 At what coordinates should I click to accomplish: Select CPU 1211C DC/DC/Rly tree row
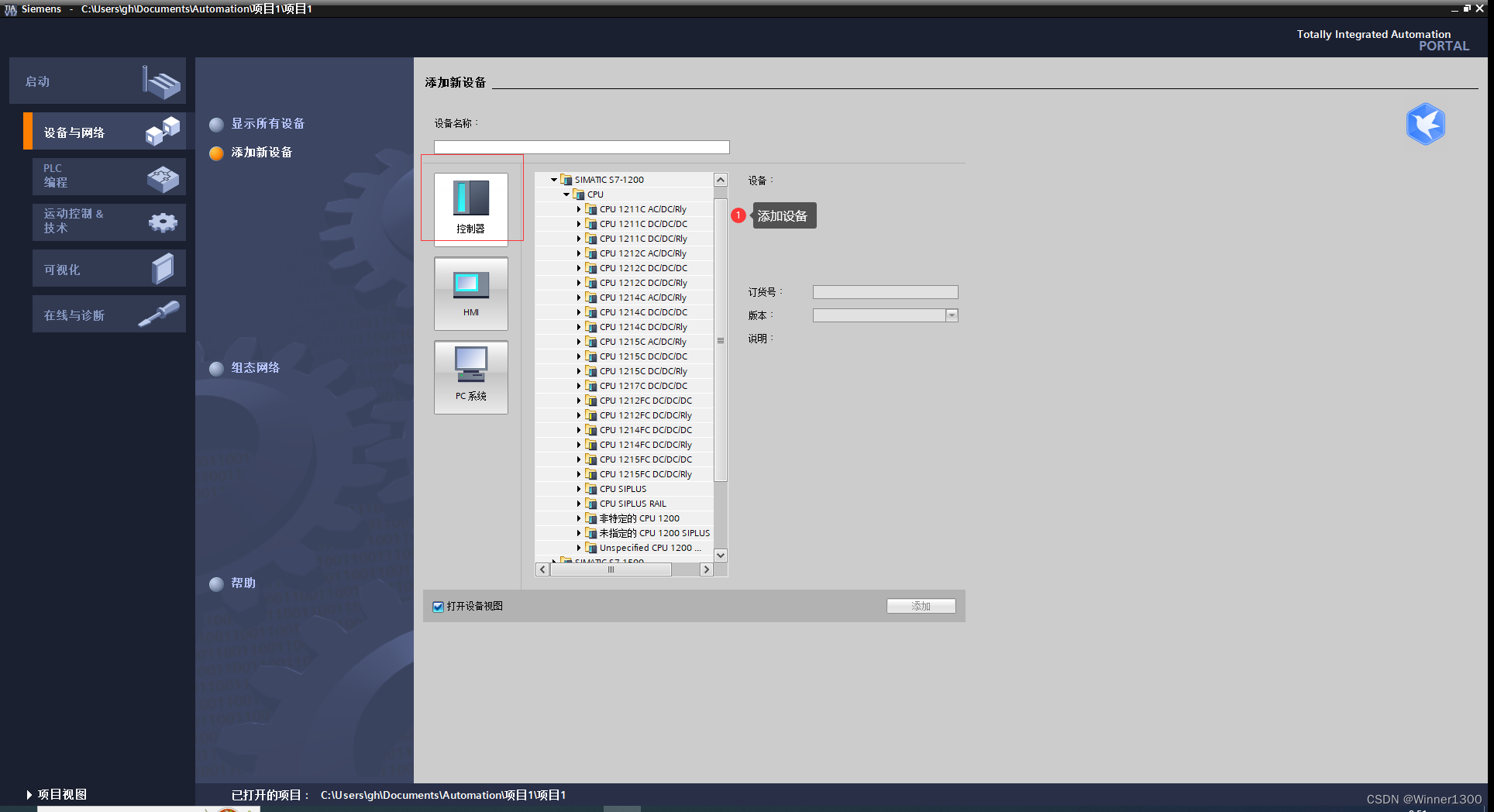pos(624,239)
